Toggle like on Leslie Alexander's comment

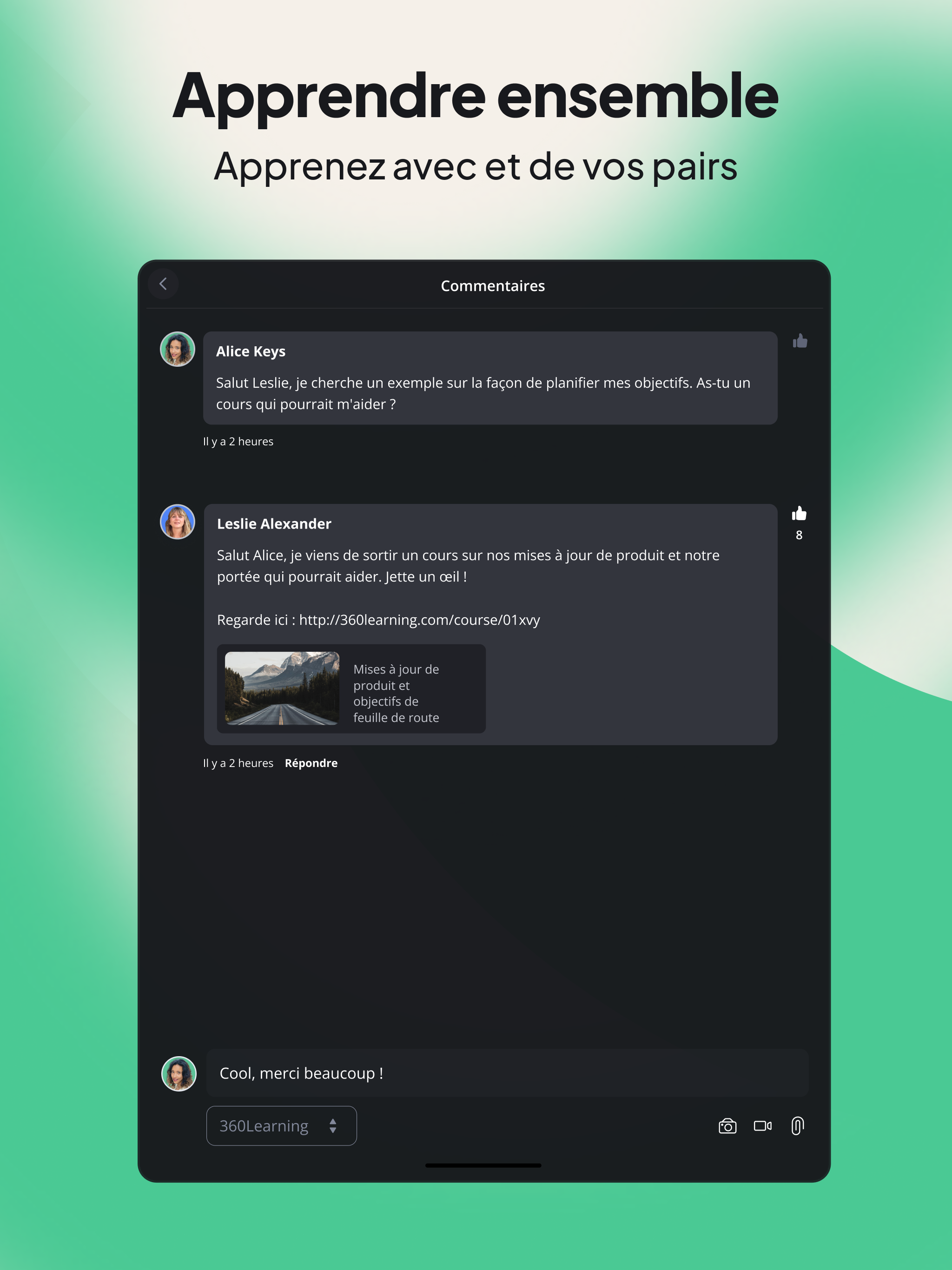pos(799,513)
